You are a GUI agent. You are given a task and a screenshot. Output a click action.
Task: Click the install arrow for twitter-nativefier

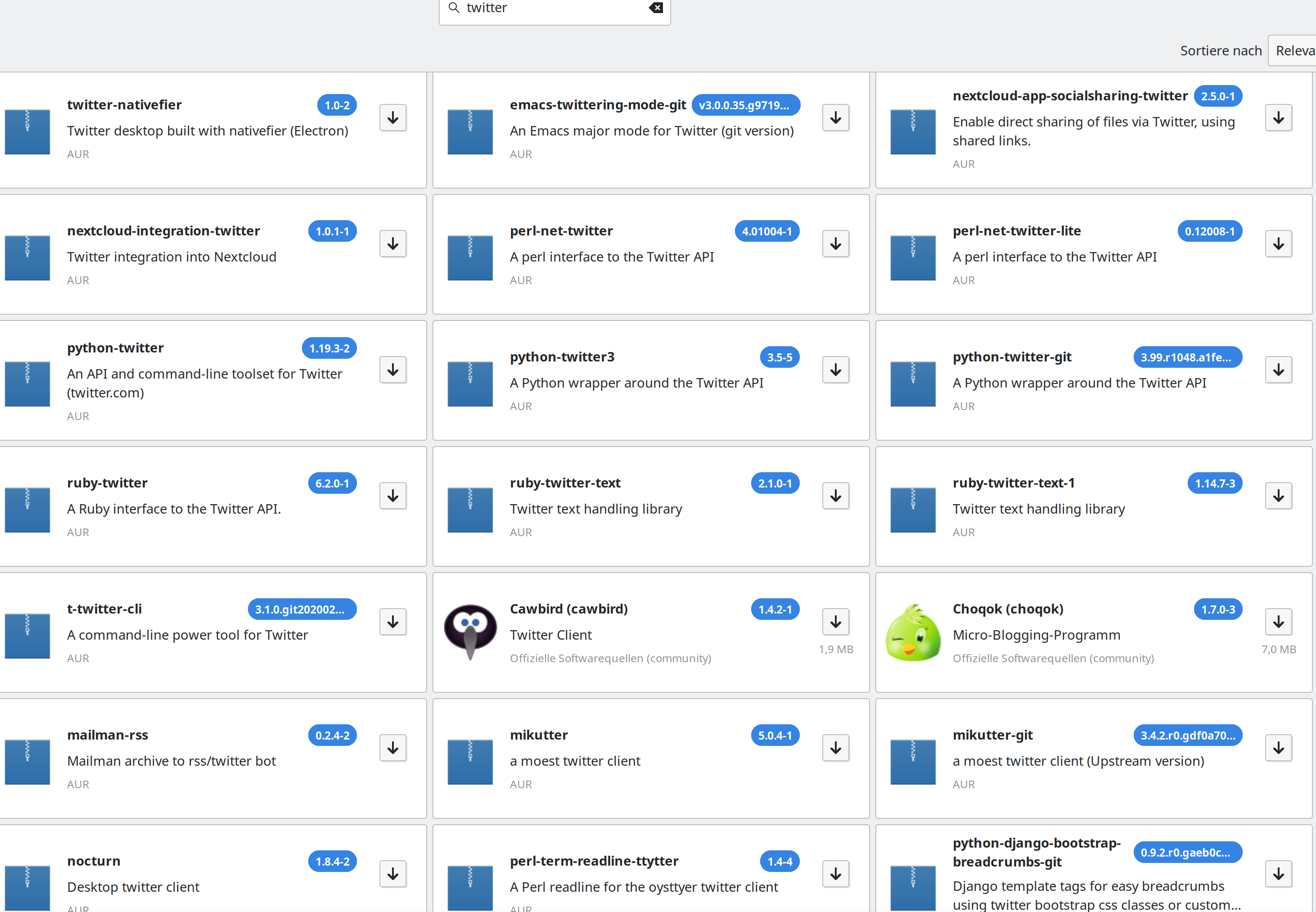tap(393, 118)
